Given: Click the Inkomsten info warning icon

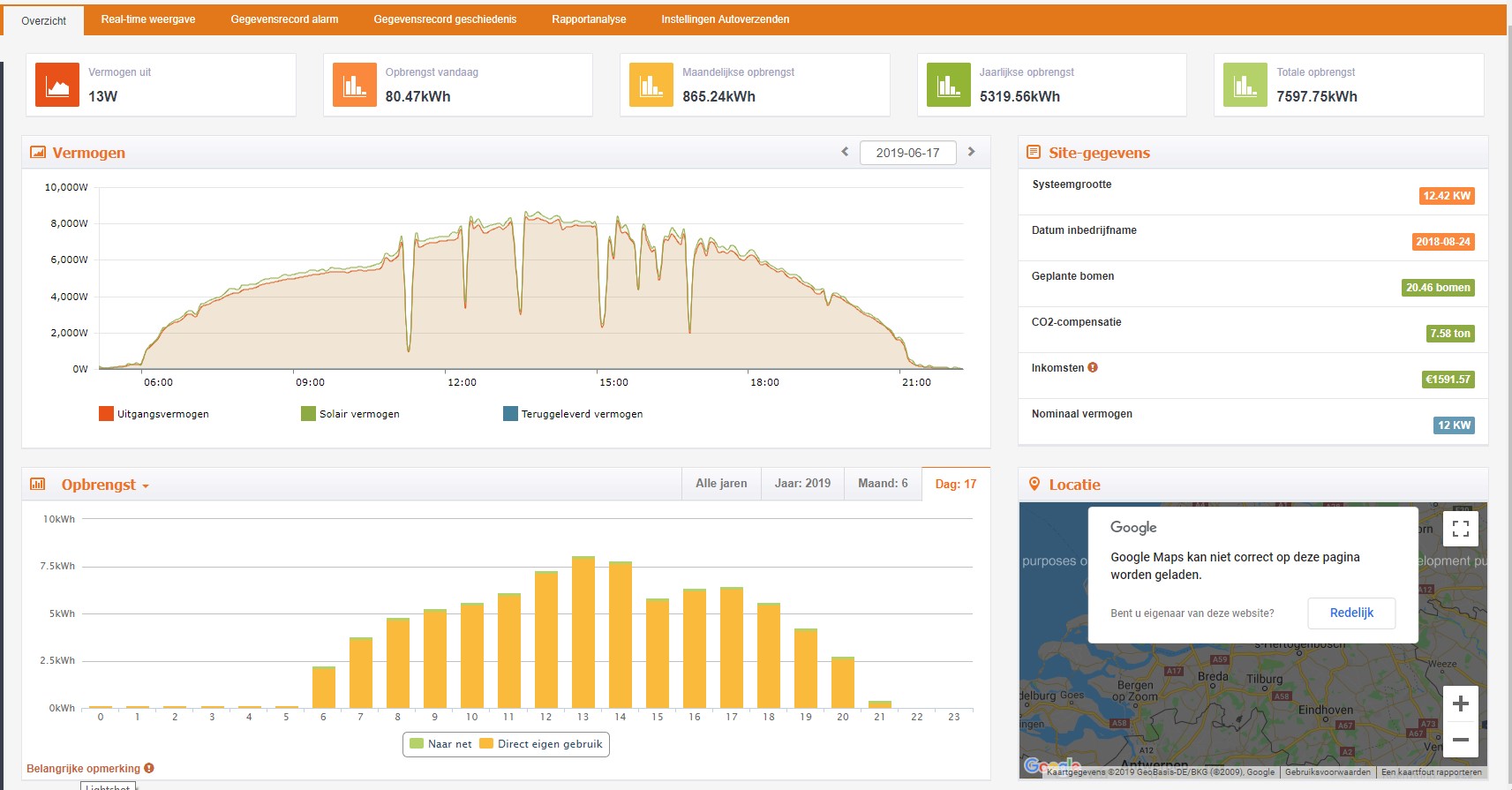Looking at the screenshot, I should coord(1093,367).
